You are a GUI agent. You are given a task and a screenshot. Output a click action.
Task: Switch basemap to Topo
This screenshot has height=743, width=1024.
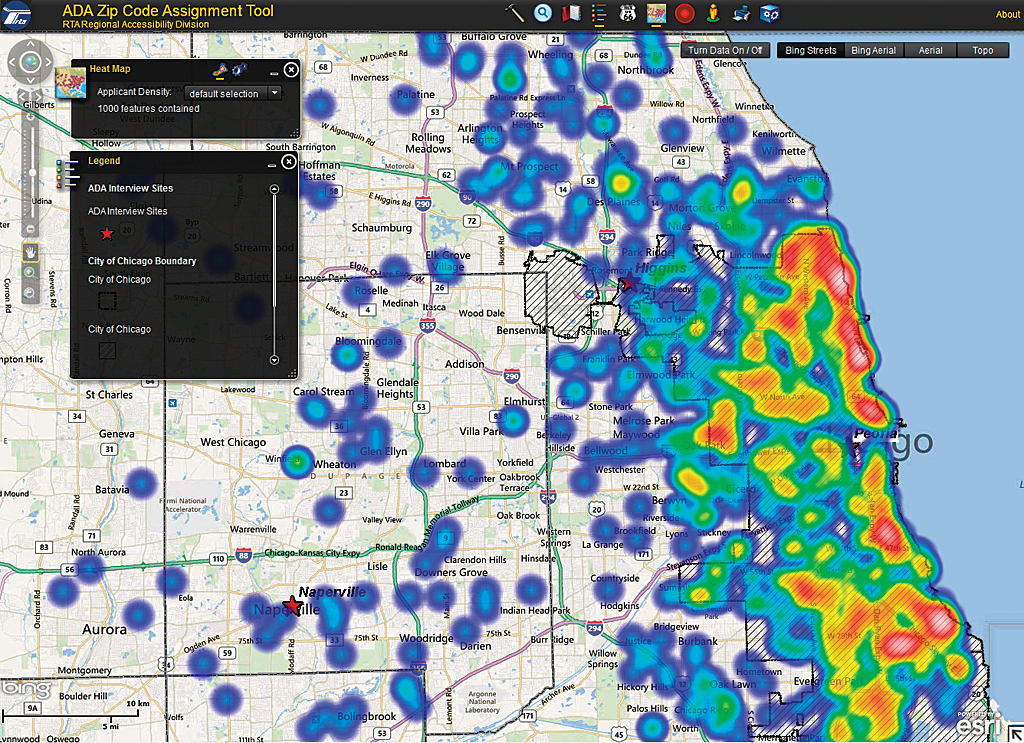coord(983,50)
